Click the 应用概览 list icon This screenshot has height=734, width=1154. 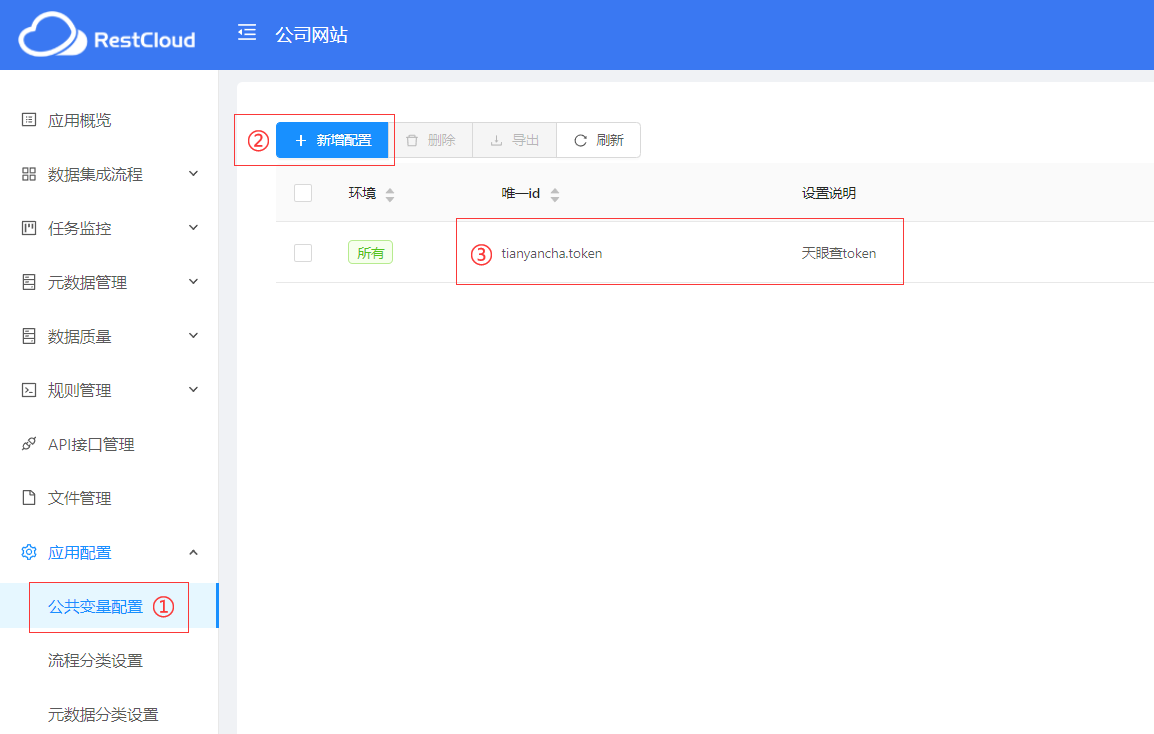pos(29,120)
